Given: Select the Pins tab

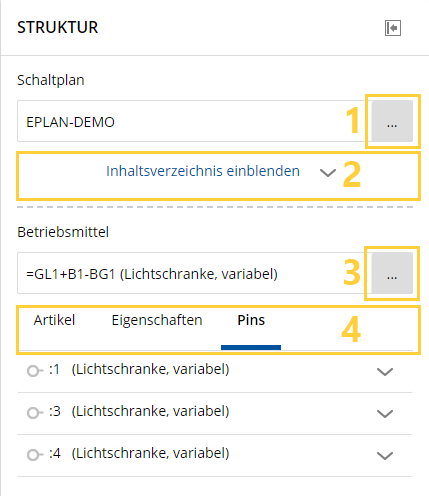Looking at the screenshot, I should (x=251, y=320).
